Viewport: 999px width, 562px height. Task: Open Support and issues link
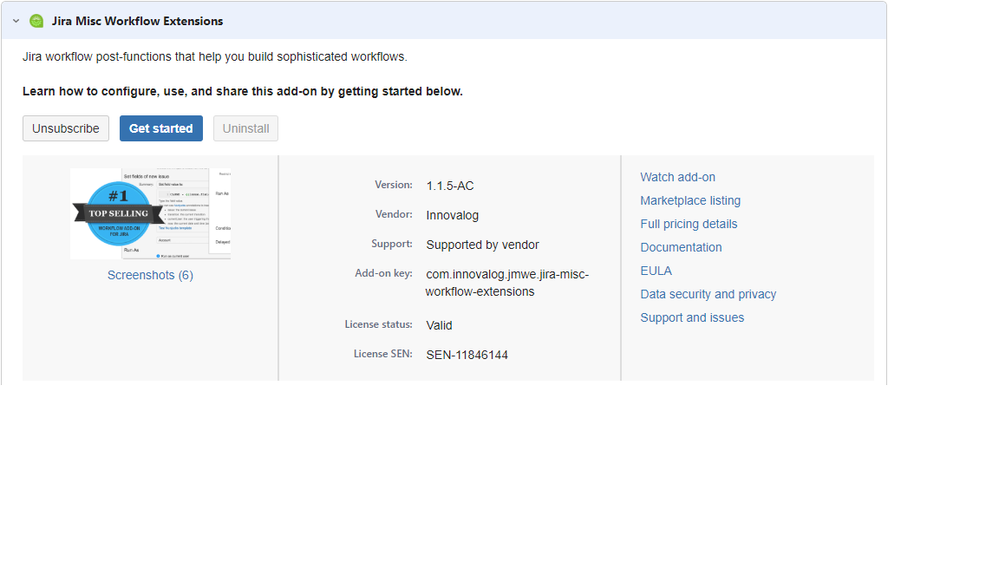click(x=692, y=317)
